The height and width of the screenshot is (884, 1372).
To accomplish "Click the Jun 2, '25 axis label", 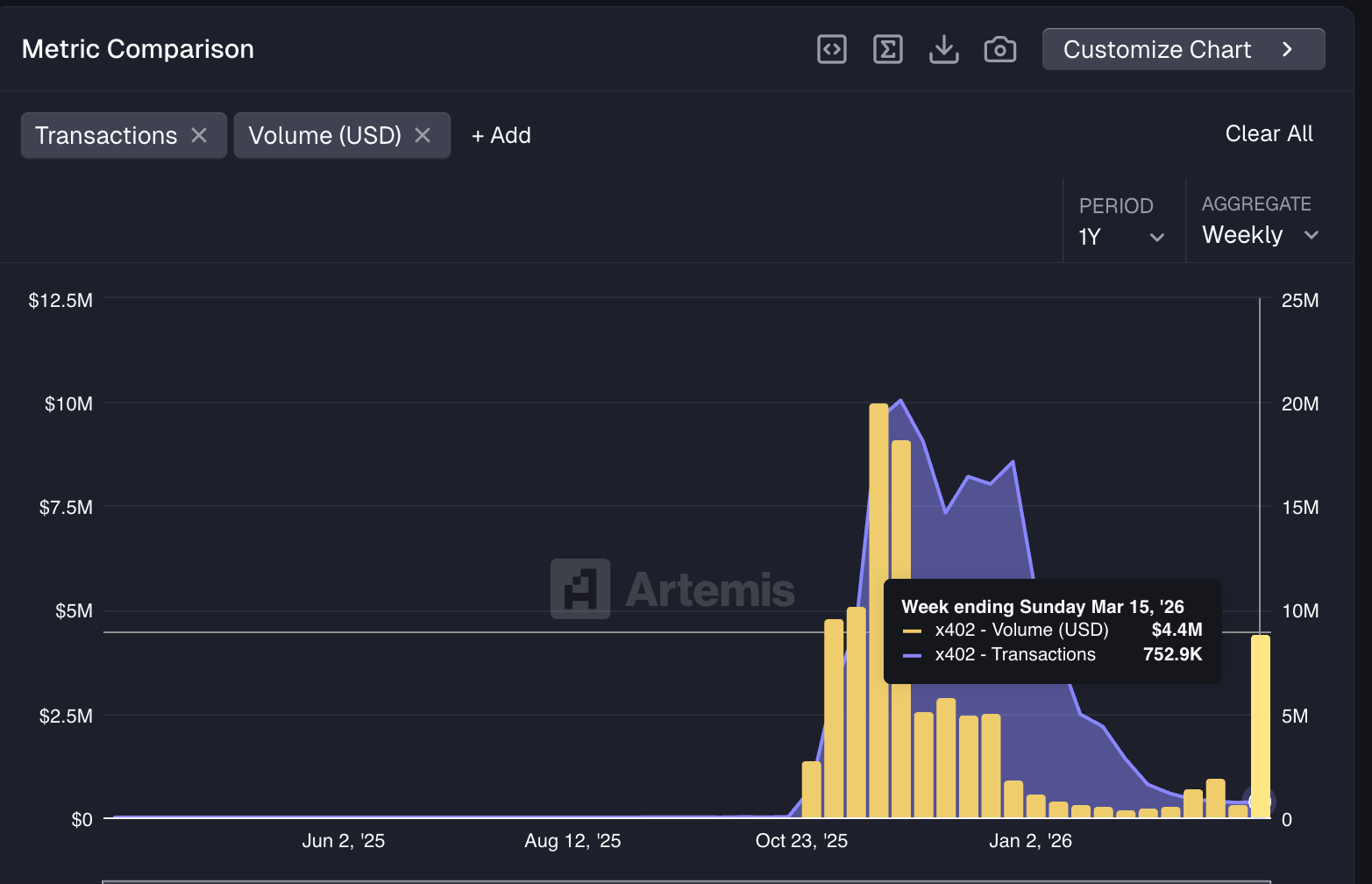I will (344, 840).
